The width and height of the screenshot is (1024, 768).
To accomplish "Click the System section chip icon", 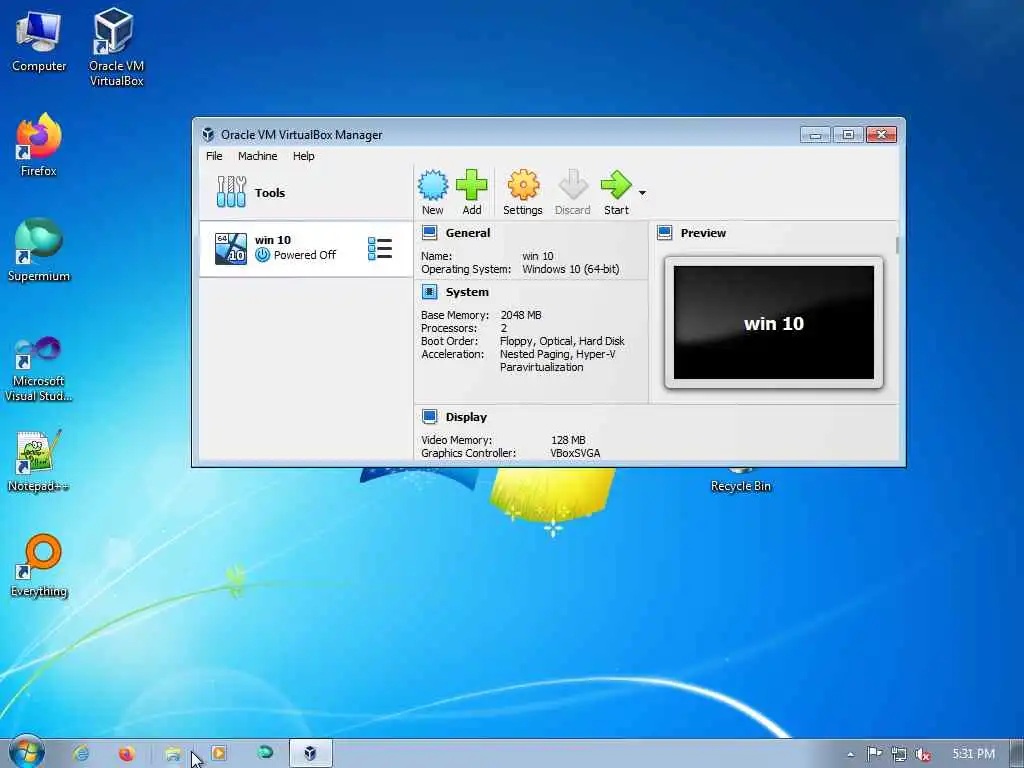I will 429,292.
